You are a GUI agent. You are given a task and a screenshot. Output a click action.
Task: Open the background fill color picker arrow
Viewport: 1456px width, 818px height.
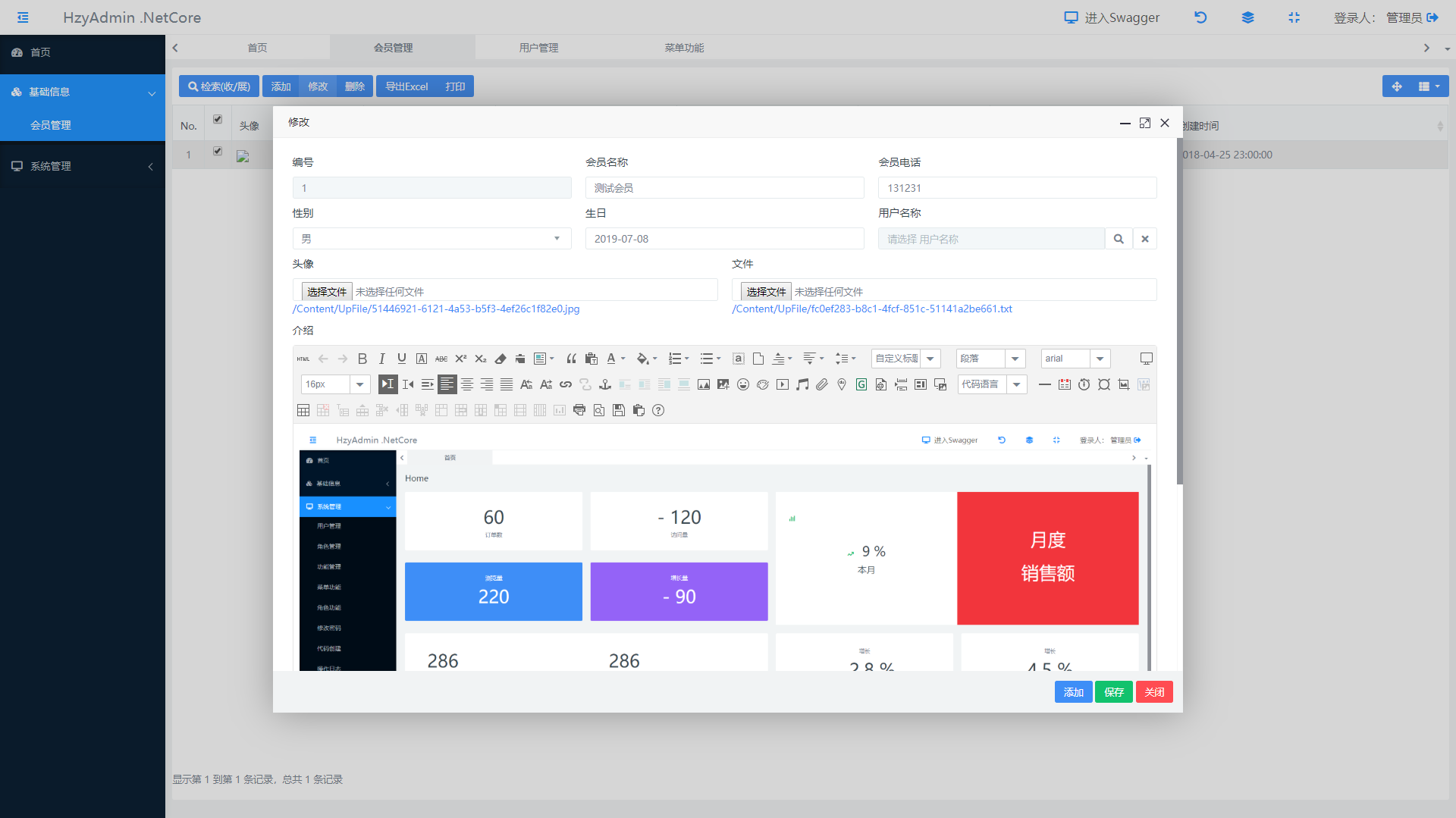coord(655,359)
